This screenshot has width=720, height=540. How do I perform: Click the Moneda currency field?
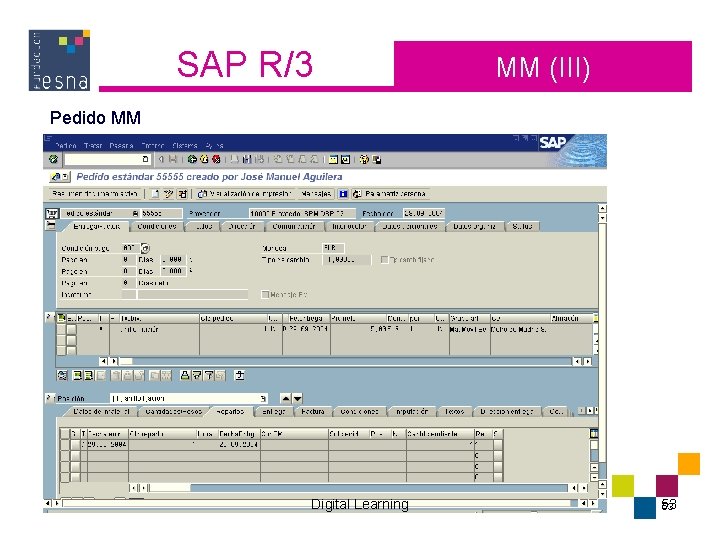[333, 248]
